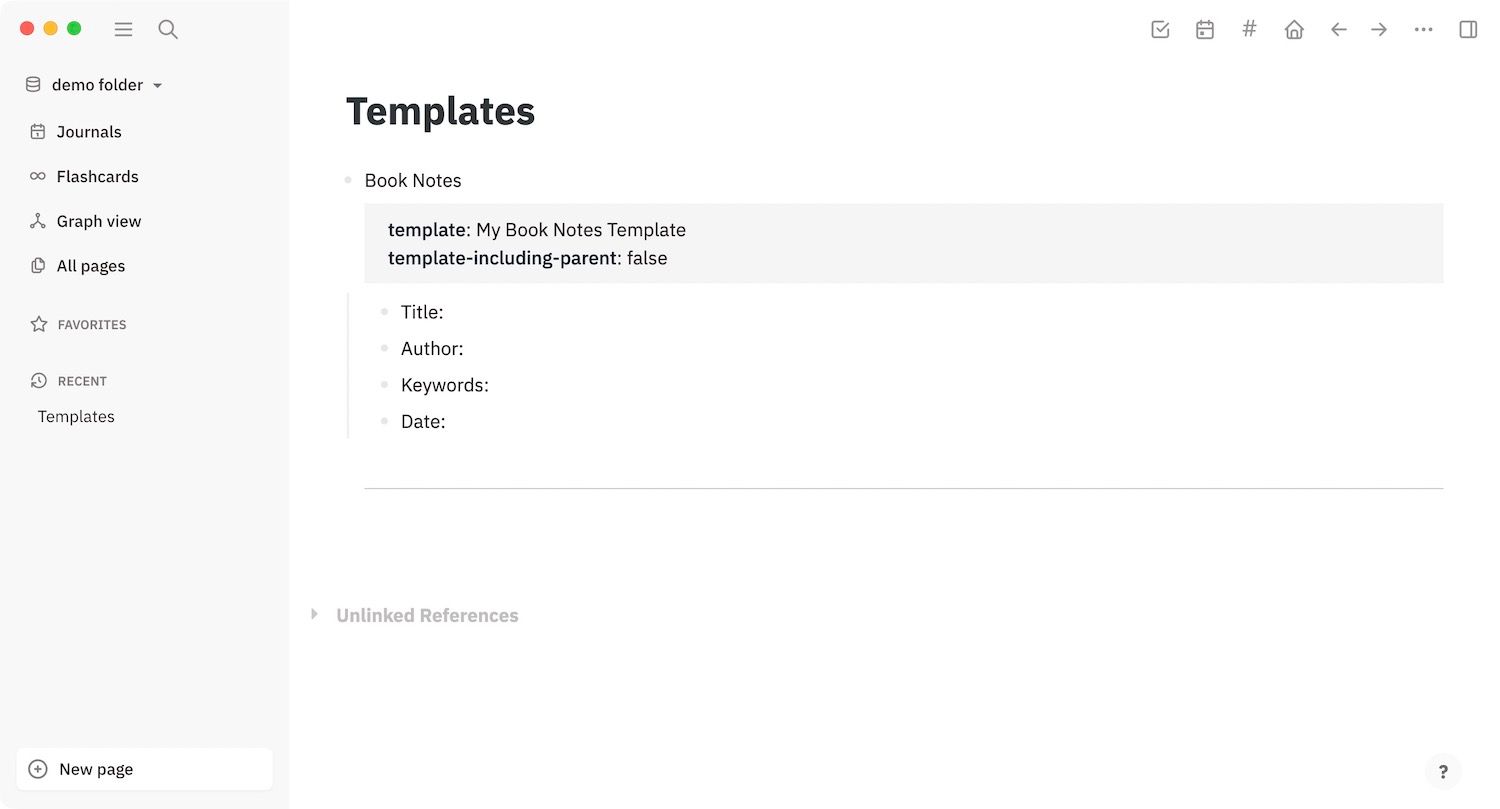Screen dimensions: 1500x809
Task: Go to home via house icon
Action: (1294, 30)
